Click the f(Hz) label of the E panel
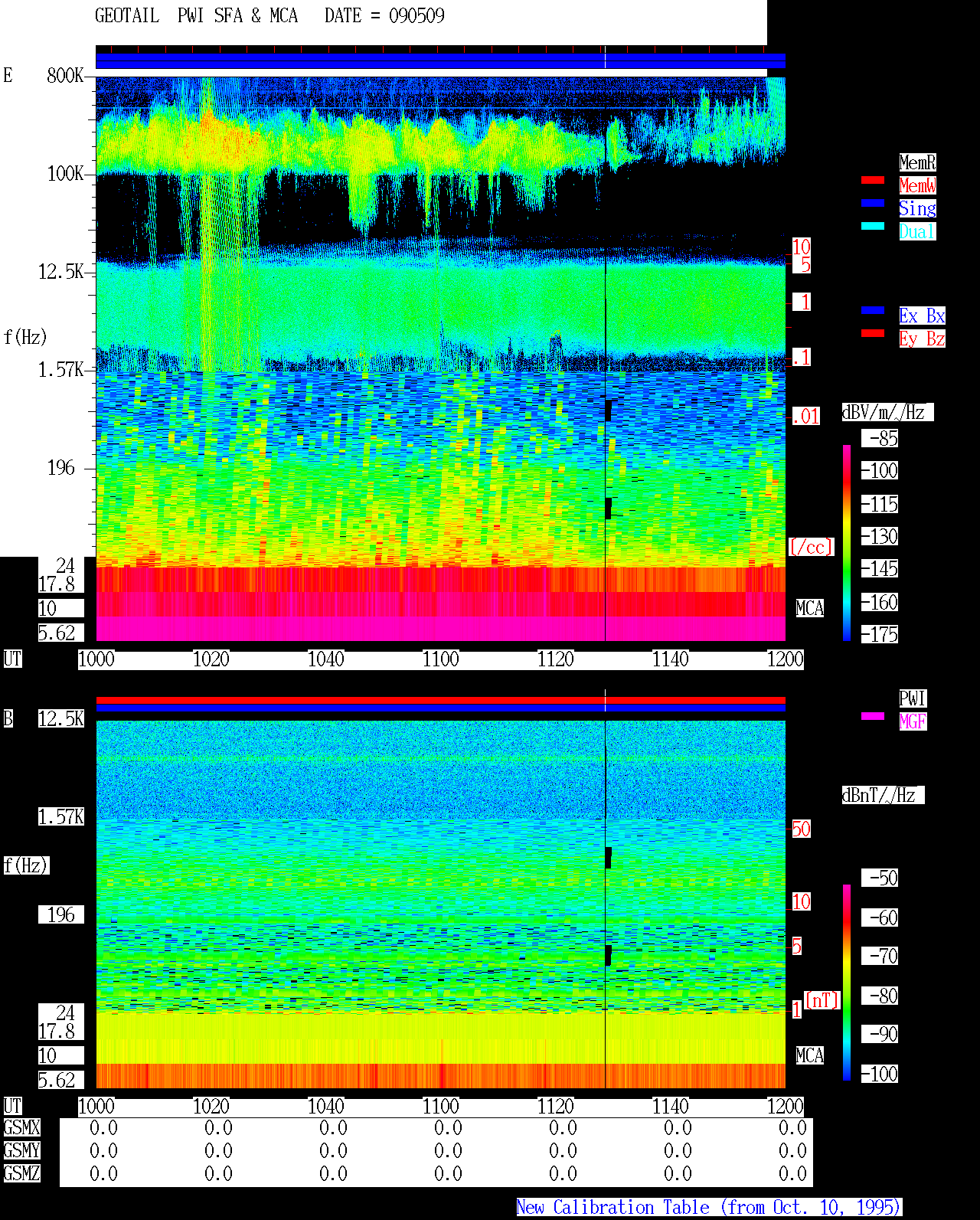 [x=25, y=337]
